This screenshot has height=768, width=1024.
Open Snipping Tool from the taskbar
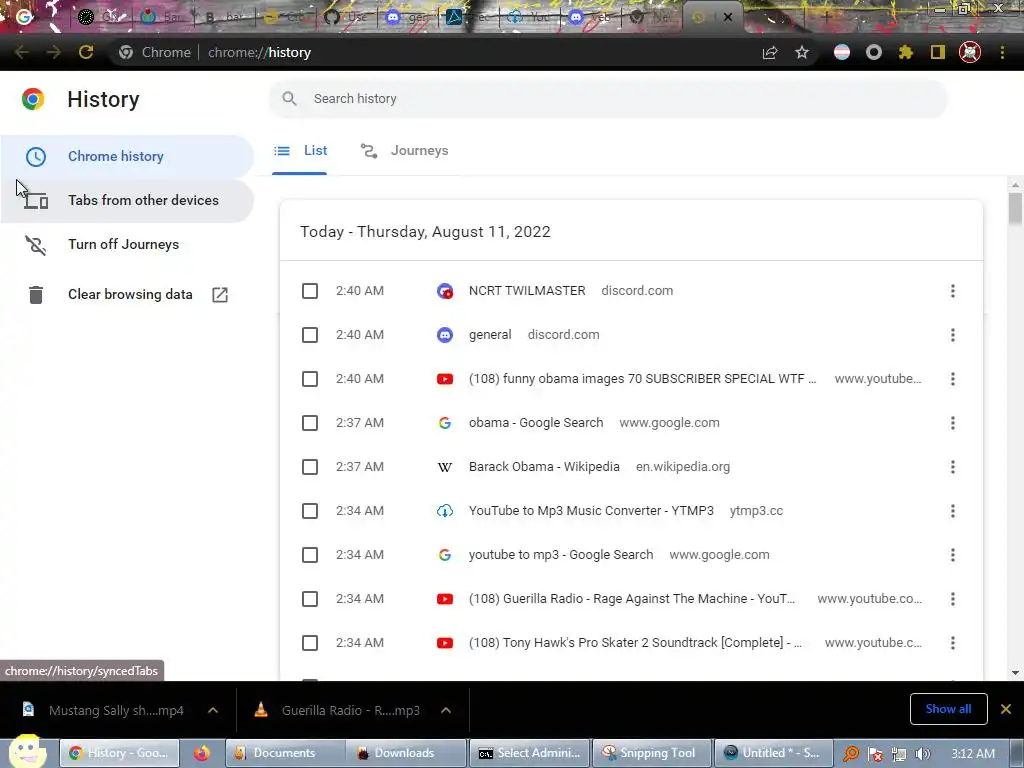(651, 753)
